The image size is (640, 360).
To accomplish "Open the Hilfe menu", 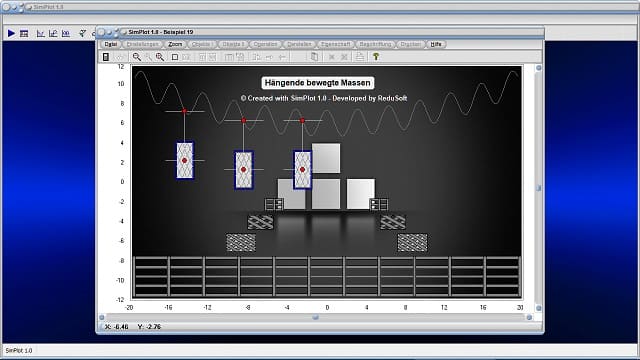I will tap(436, 44).
